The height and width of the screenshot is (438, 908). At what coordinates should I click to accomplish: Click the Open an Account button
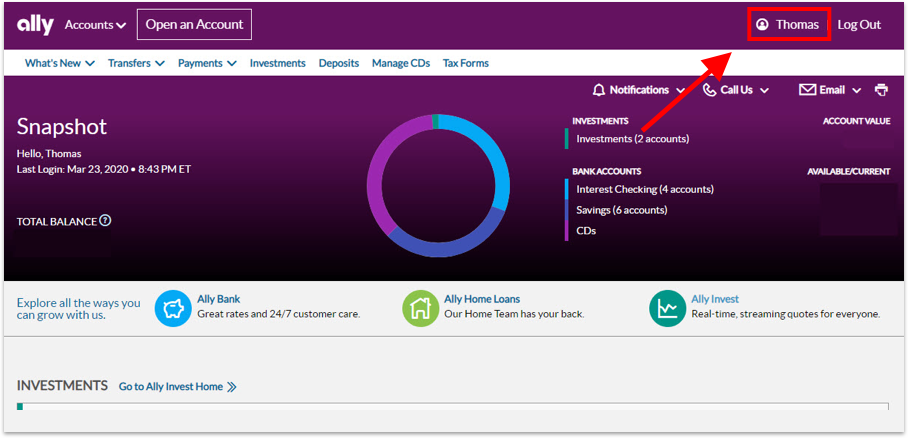pyautogui.click(x=194, y=24)
